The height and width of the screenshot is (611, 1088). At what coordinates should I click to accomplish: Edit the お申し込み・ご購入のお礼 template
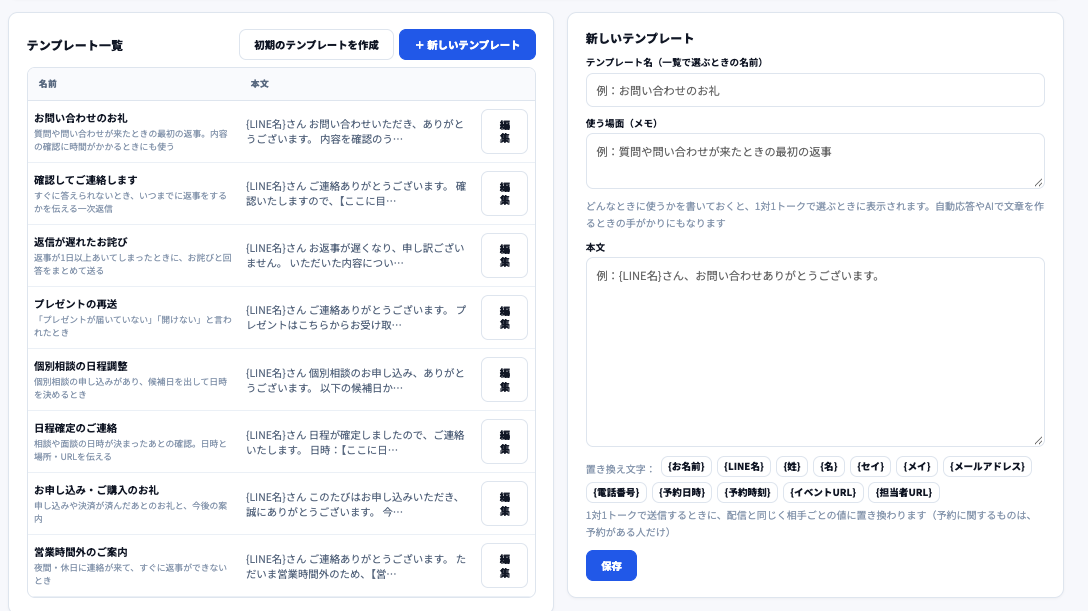pyautogui.click(x=504, y=504)
